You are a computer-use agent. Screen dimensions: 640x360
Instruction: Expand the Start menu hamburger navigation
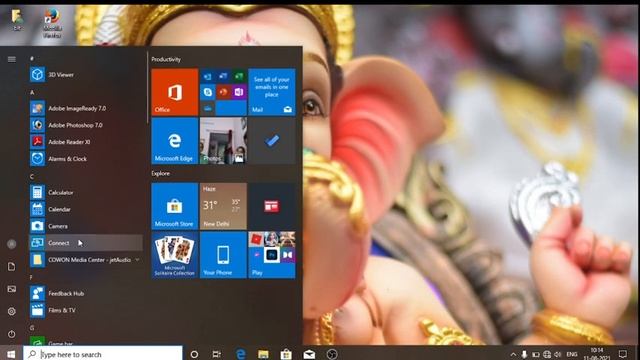tap(11, 59)
